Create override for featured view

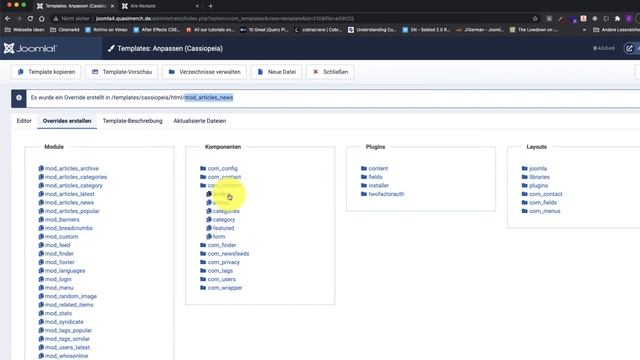[220, 228]
